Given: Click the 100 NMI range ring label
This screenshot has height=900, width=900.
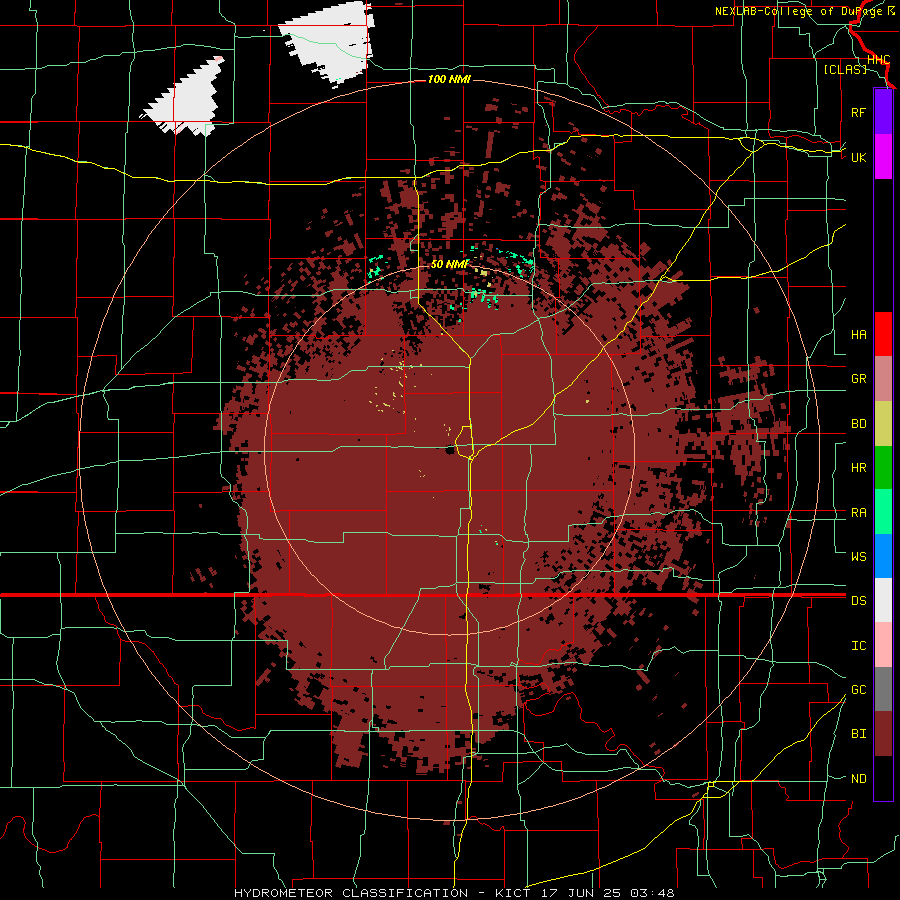Looking at the screenshot, I should 449,79.
